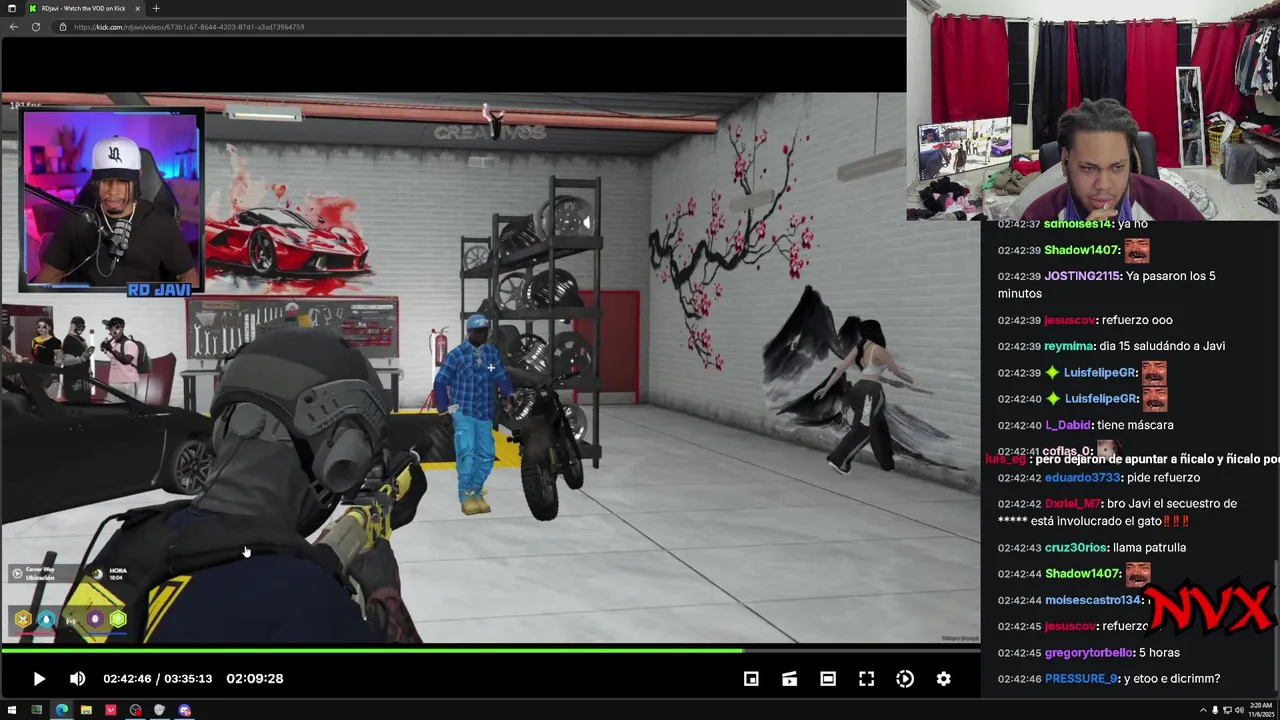Click chat message 'llama patrulla'
1280x720 pixels.
pos(1152,548)
